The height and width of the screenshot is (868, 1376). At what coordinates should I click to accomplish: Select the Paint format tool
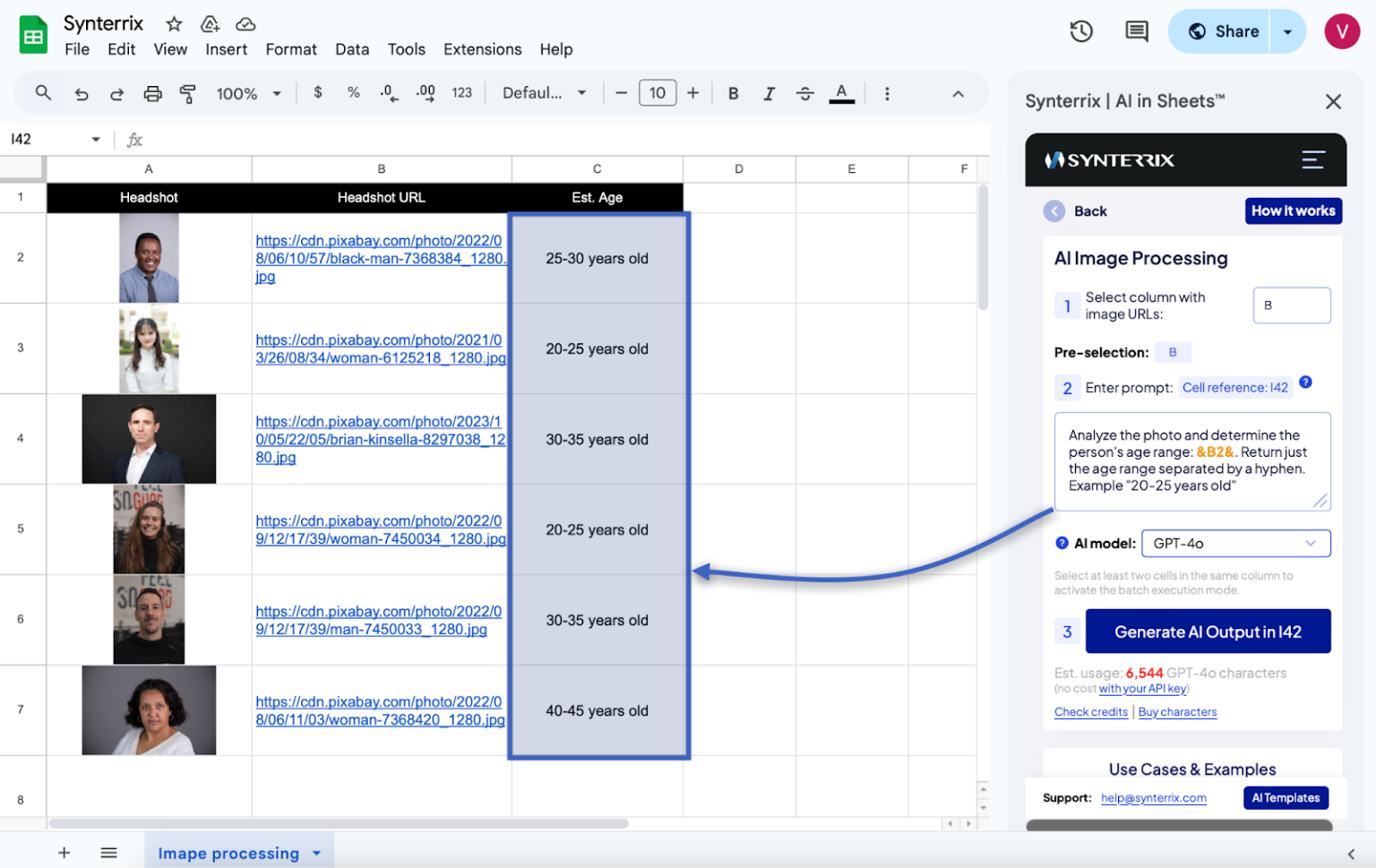pos(188,92)
